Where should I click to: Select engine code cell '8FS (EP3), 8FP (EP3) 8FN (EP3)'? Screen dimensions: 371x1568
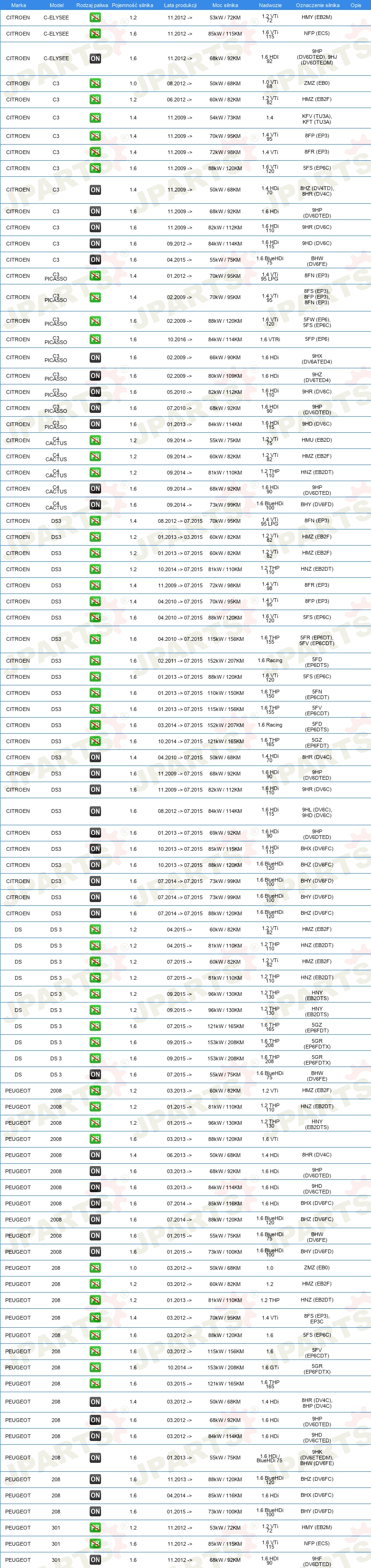tap(317, 297)
